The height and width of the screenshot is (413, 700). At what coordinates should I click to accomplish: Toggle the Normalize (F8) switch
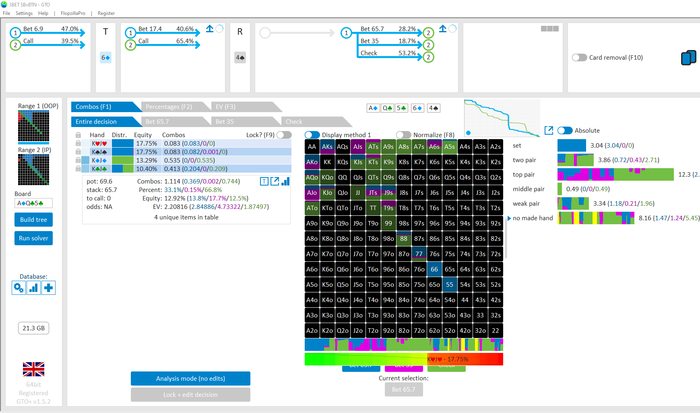pos(403,134)
